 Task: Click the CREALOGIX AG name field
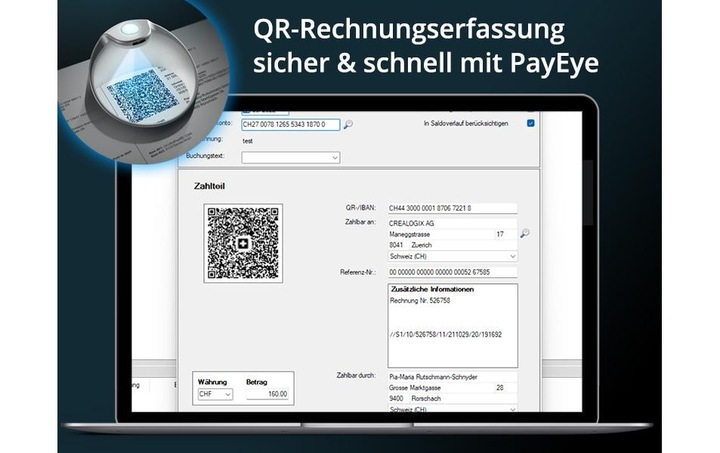click(453, 223)
